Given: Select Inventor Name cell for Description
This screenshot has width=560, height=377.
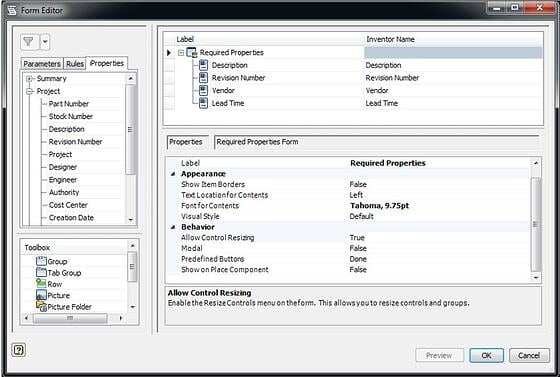Looking at the screenshot, I should [x=453, y=65].
